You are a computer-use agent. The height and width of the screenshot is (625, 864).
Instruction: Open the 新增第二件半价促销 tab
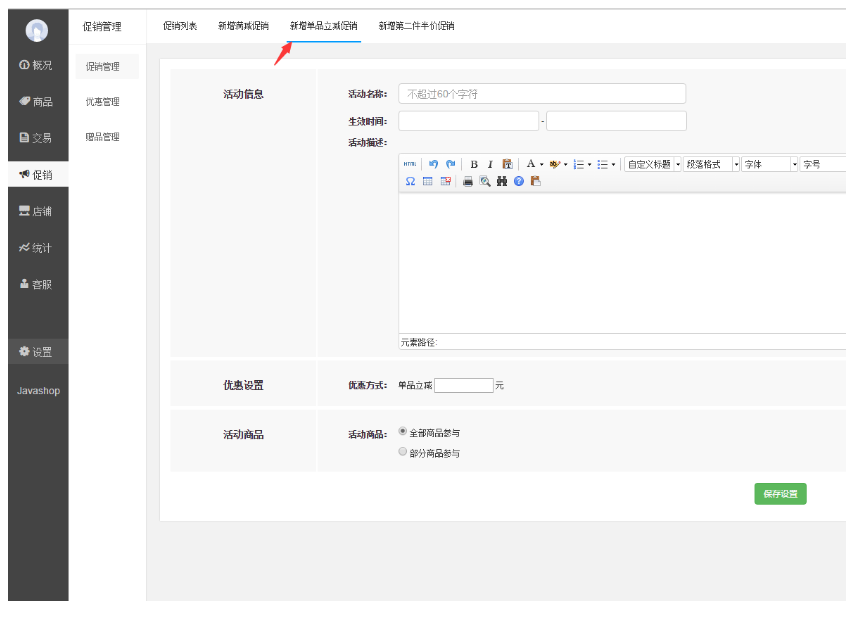[x=416, y=26]
